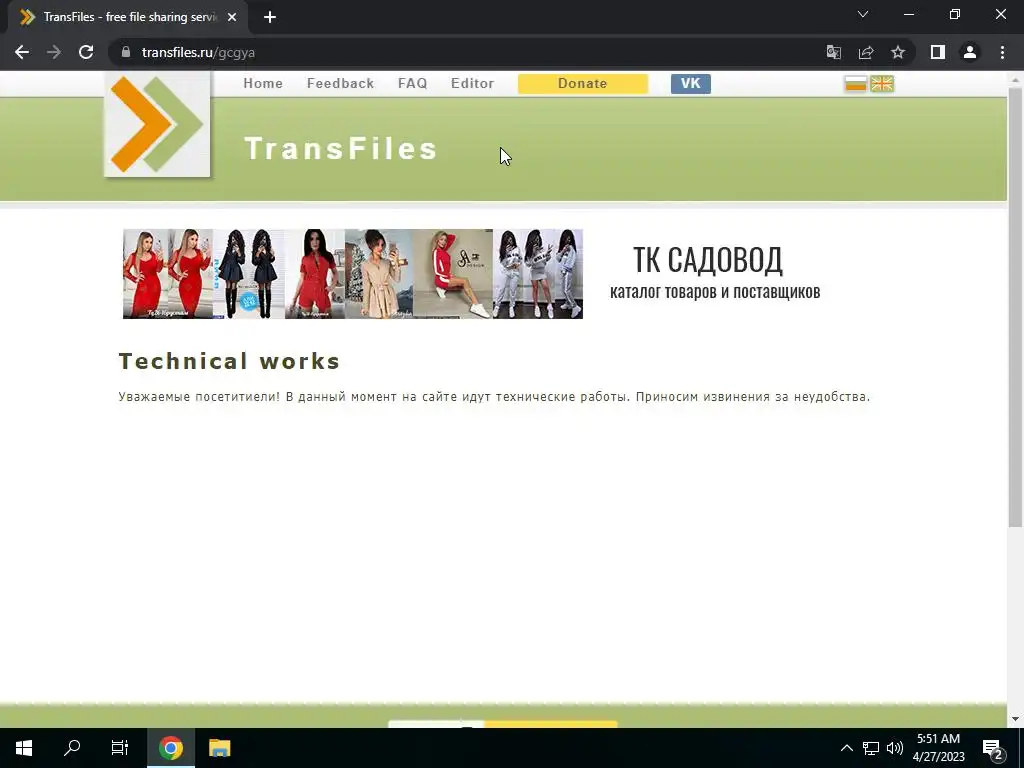Click the Chrome taskbar icon
This screenshot has width=1024, height=768.
click(x=170, y=748)
